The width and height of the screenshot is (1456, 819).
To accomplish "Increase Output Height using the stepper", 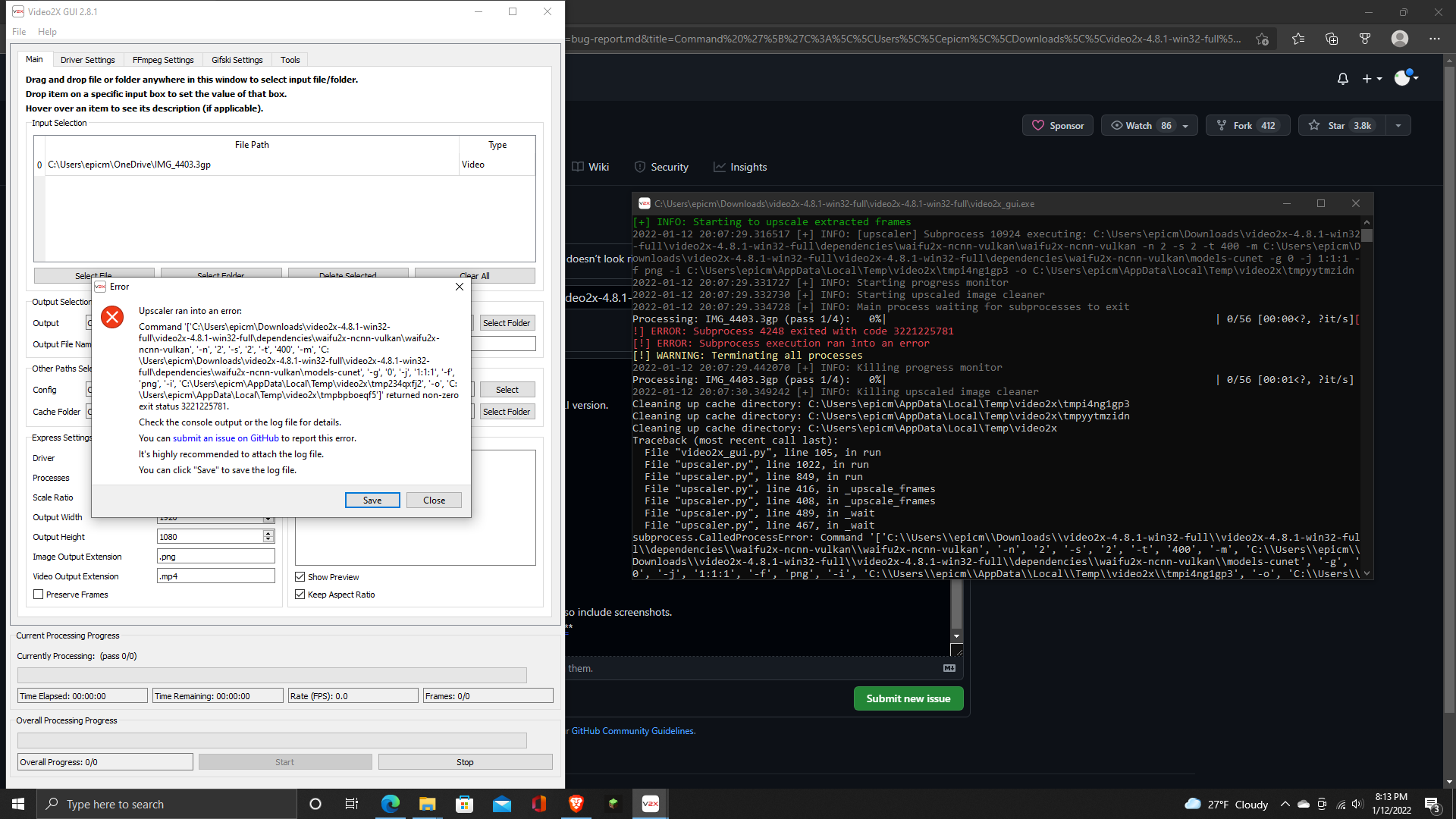I will click(x=267, y=533).
